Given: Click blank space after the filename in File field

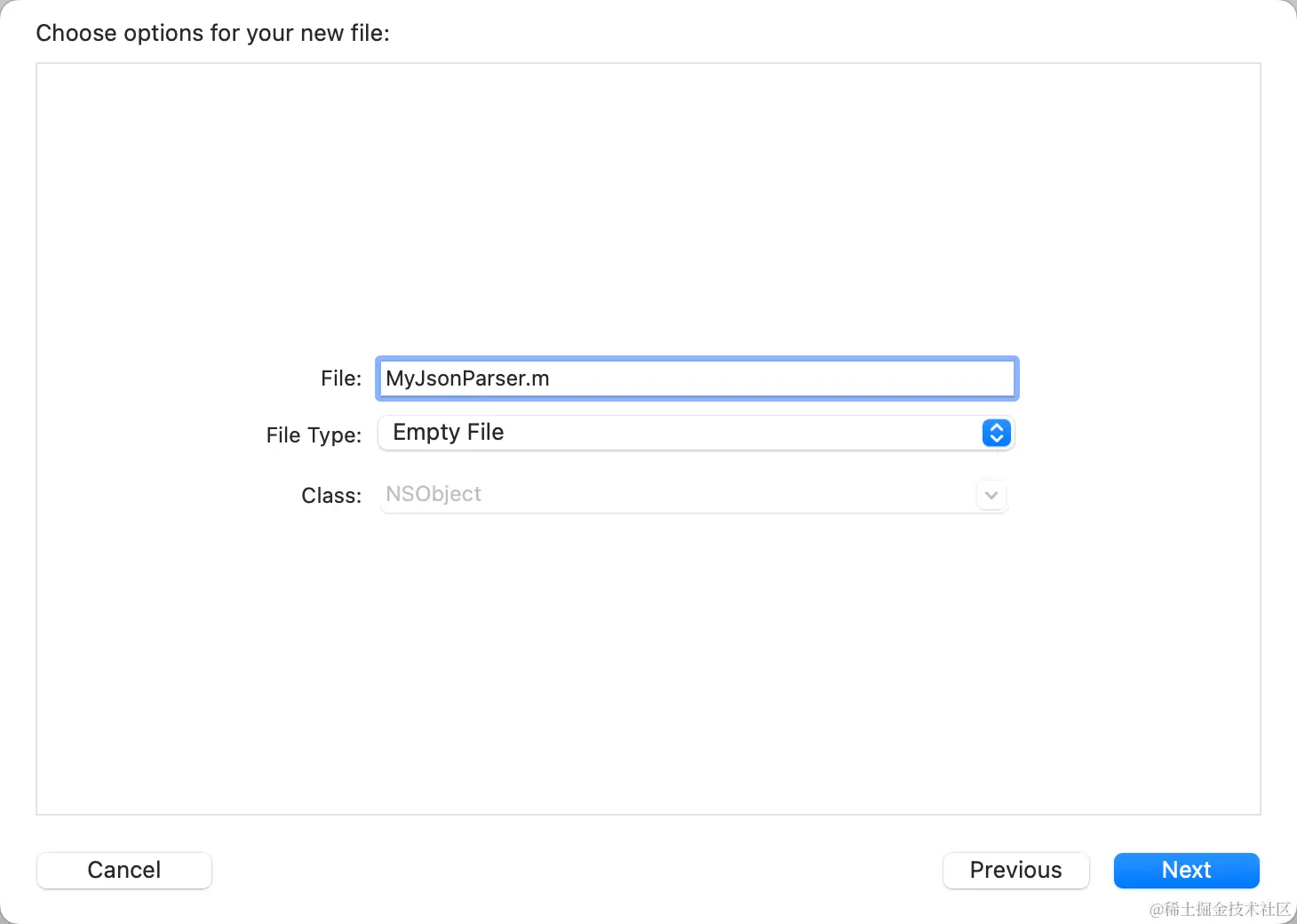Looking at the screenshot, I should [x=782, y=378].
